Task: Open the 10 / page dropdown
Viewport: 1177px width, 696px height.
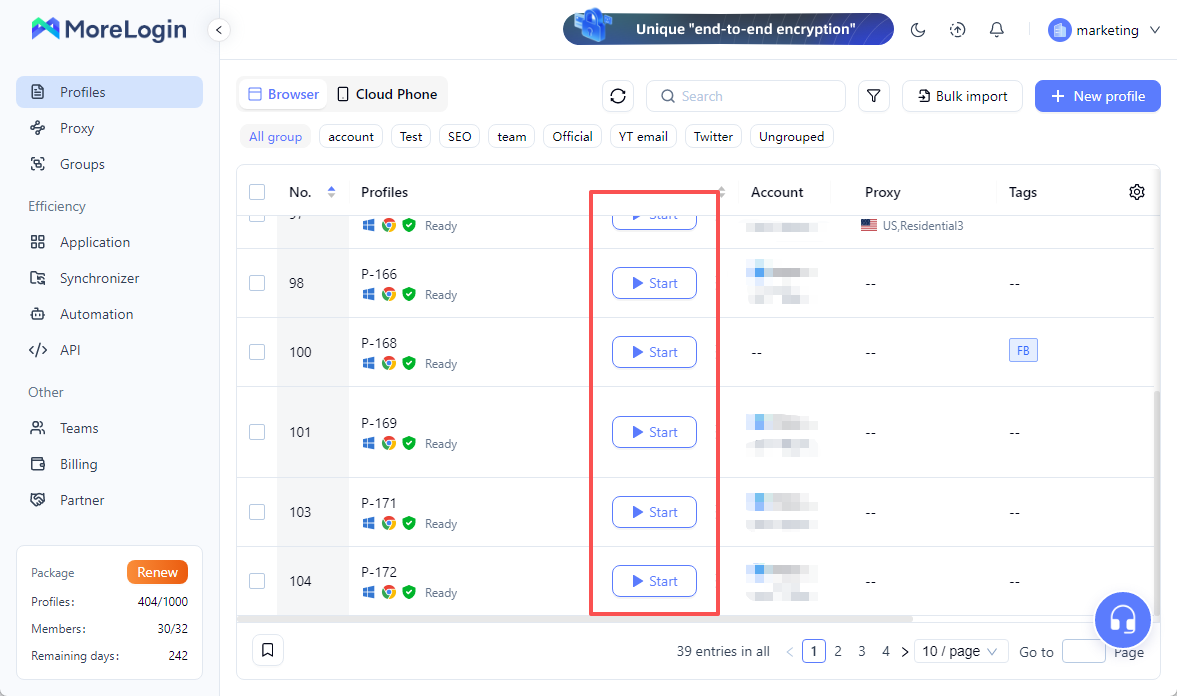Action: [x=960, y=651]
